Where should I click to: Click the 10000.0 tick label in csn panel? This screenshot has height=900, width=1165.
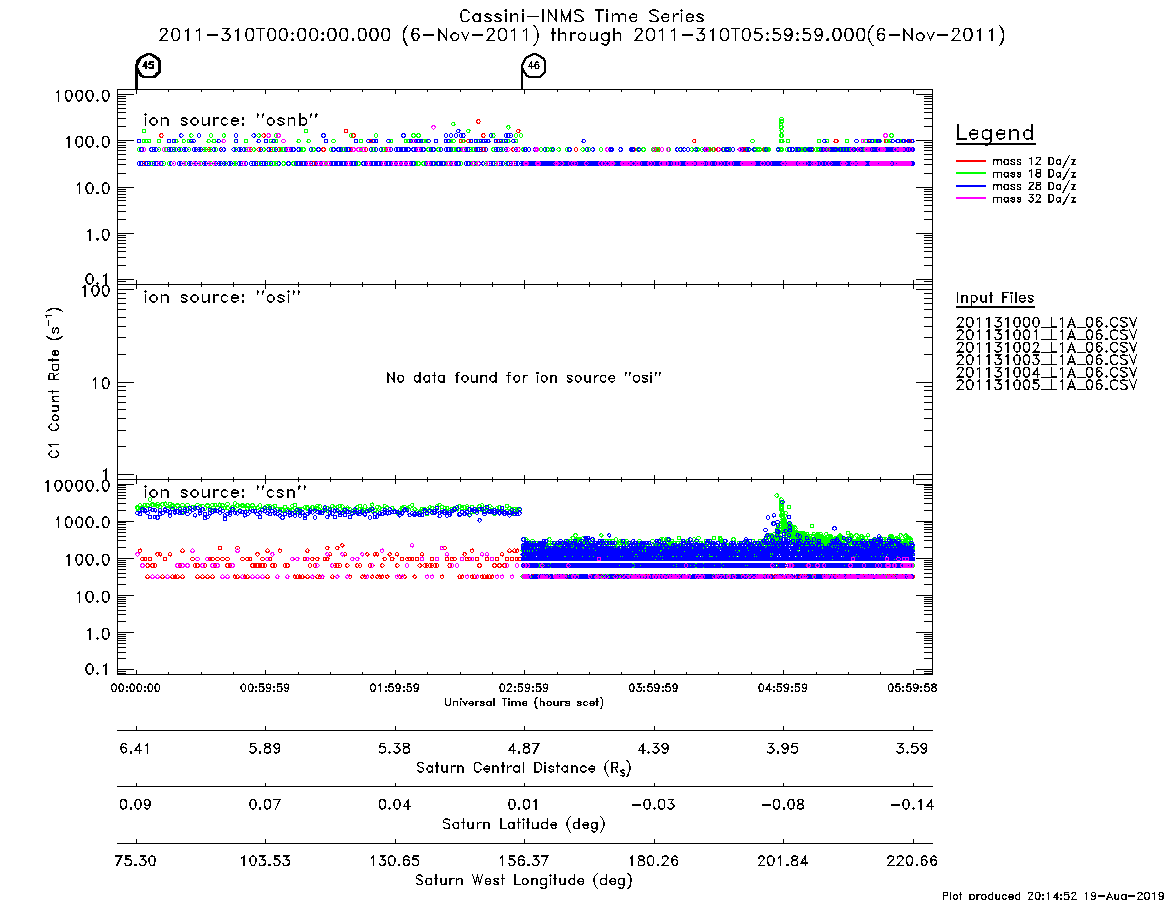click(77, 486)
